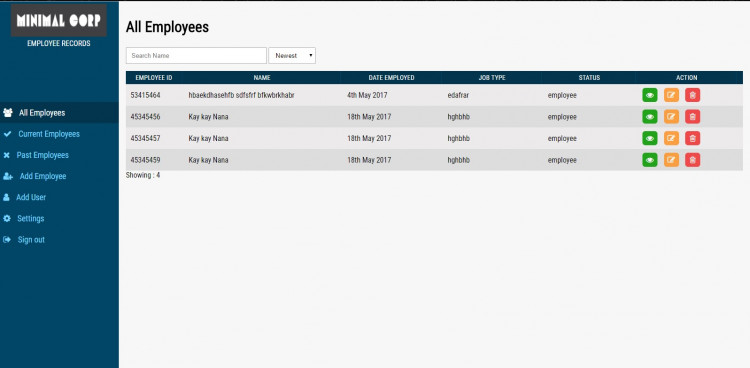This screenshot has height=368, width=750.
Task: Open Settings from the sidebar
Action: click(x=31, y=218)
